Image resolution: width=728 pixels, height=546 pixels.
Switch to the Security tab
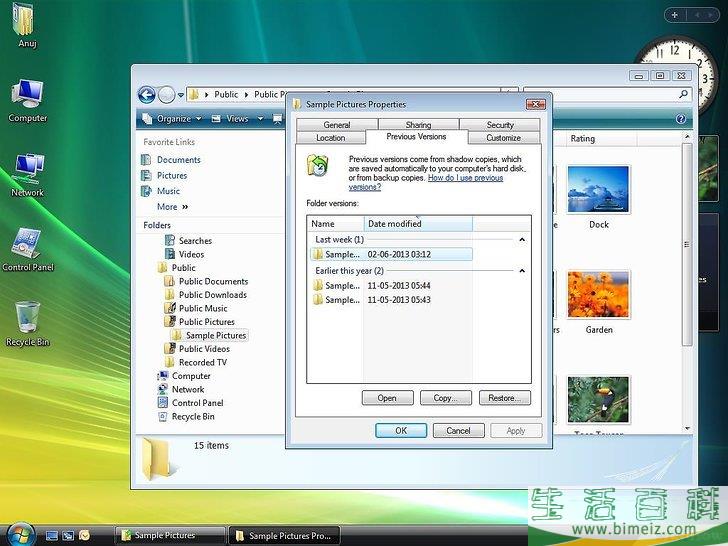pos(500,124)
